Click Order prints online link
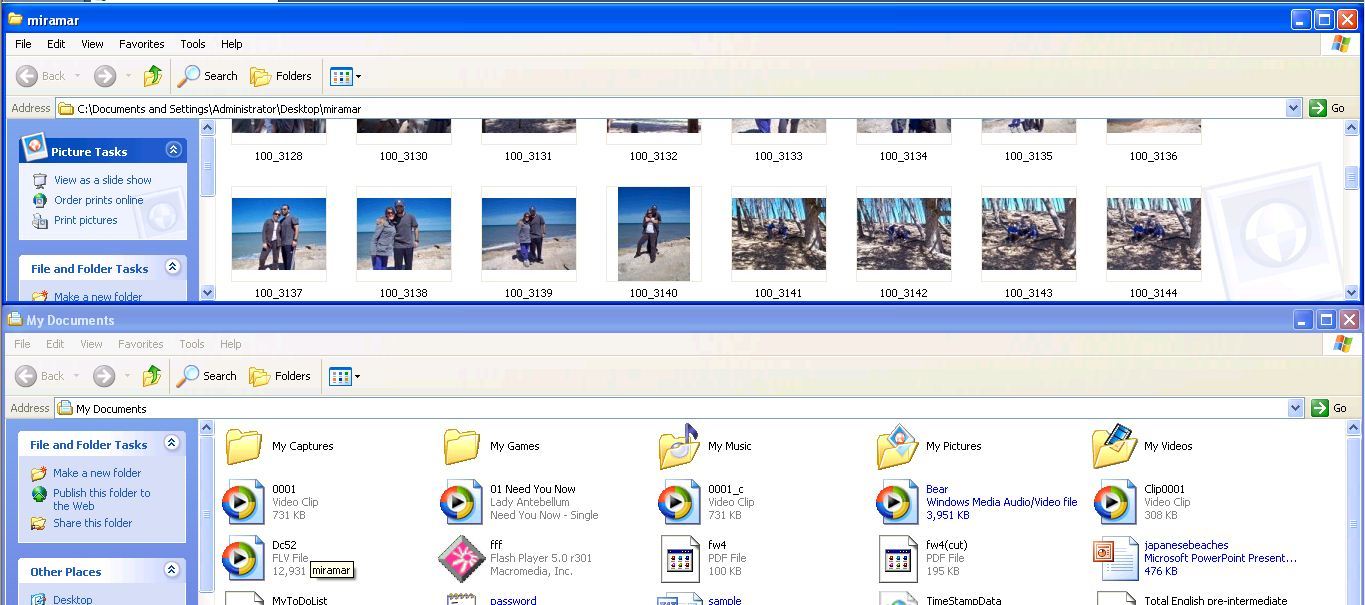 click(99, 200)
